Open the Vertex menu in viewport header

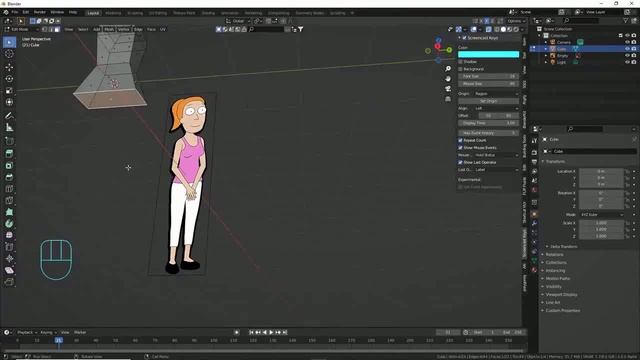[x=123, y=29]
